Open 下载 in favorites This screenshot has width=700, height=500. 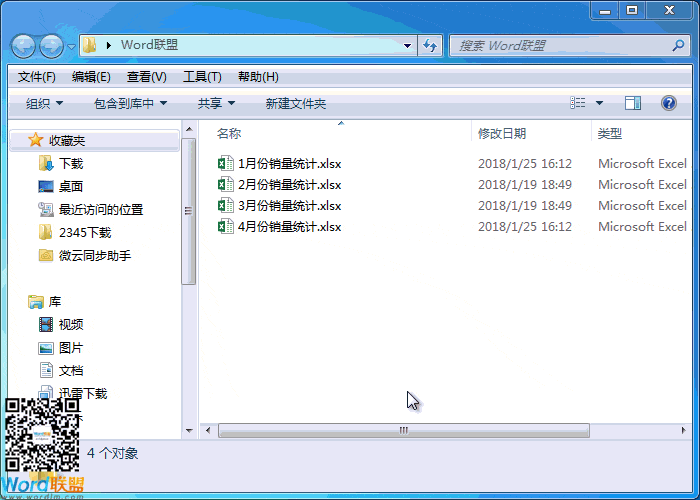tap(71, 164)
